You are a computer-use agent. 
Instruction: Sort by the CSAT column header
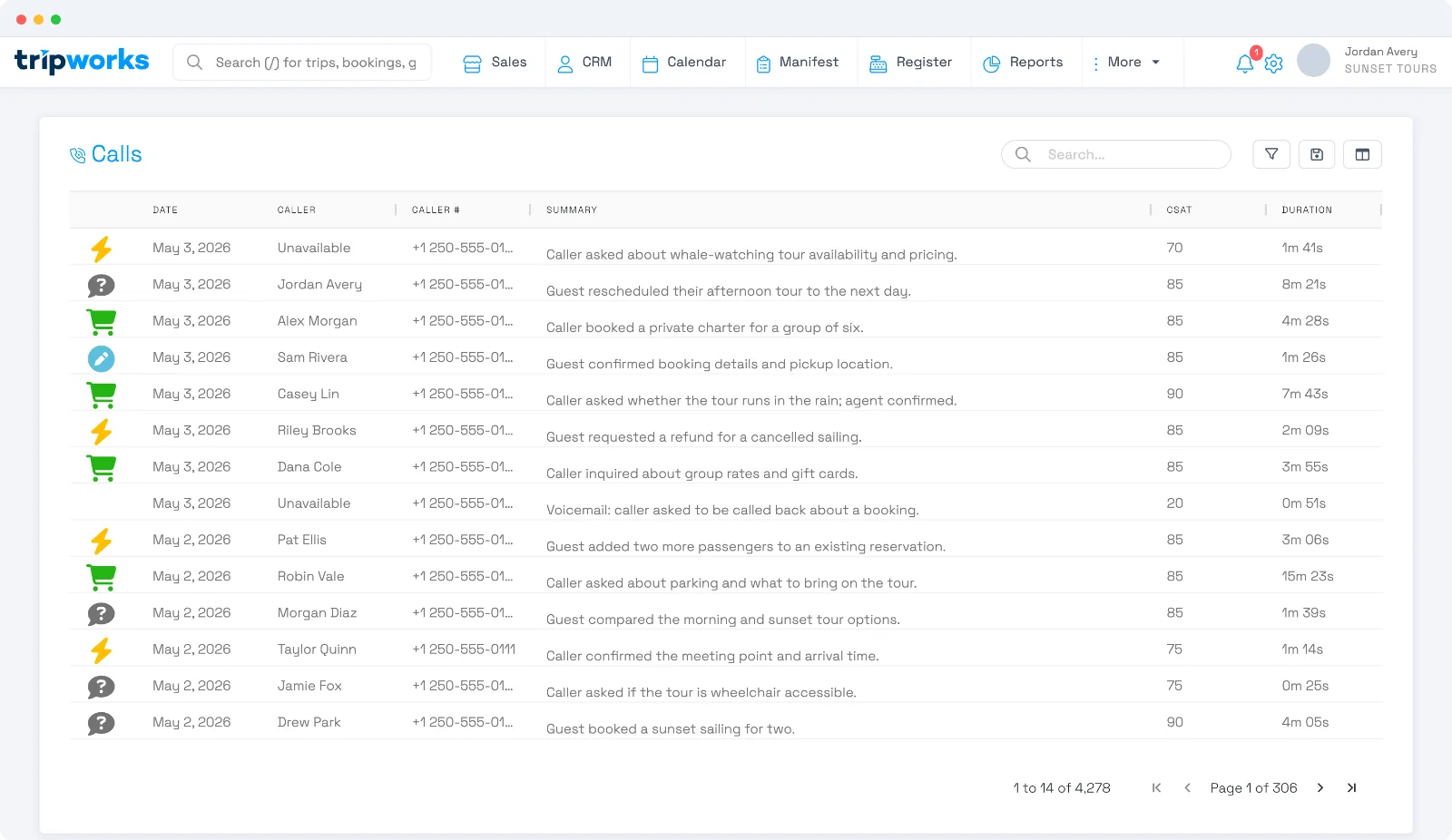point(1179,210)
